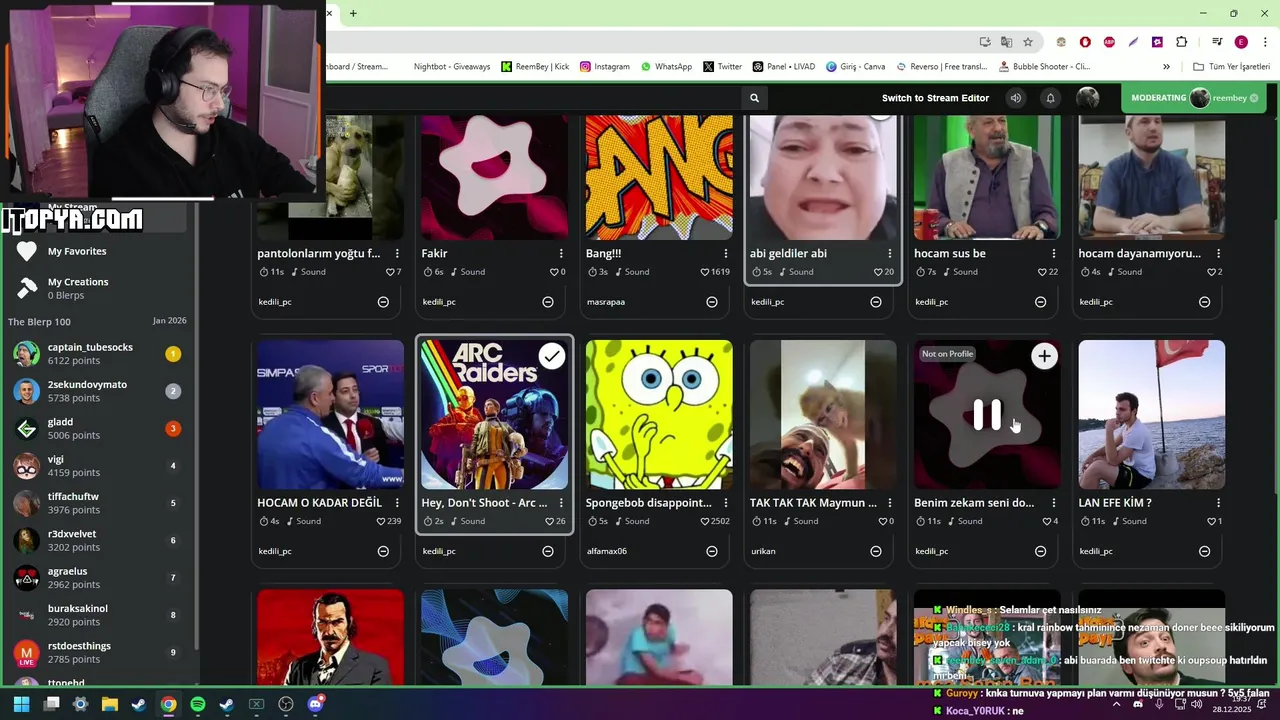Open the AdBlock Plus ABP extension
This screenshot has width=1280, height=720.
point(1109,42)
